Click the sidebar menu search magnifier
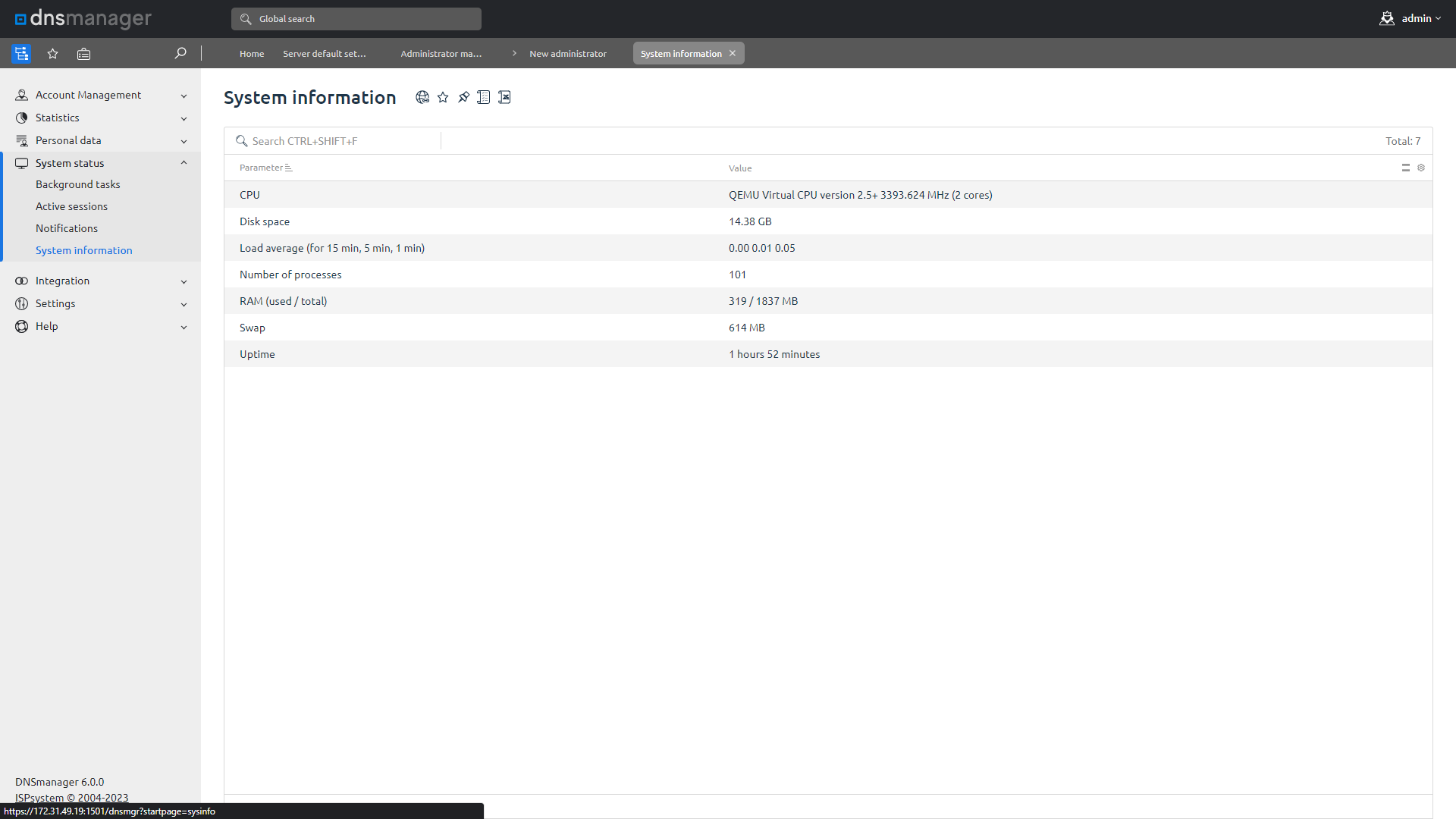This screenshot has height=819, width=1456. click(x=180, y=53)
